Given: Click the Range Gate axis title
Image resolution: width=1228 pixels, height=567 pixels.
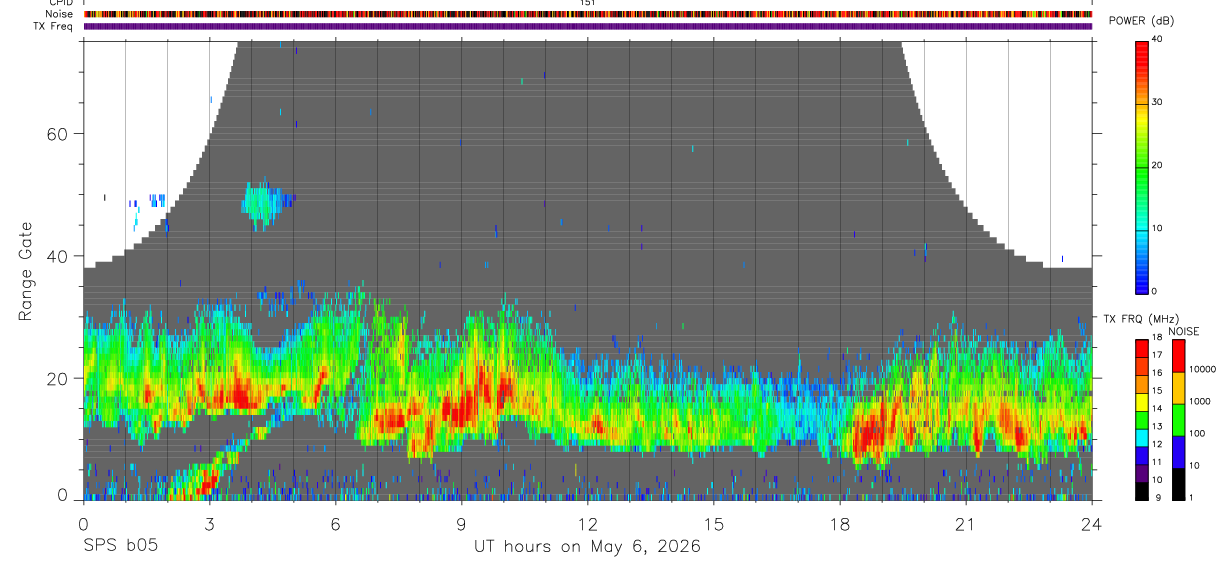Looking at the screenshot, I should (x=25, y=271).
